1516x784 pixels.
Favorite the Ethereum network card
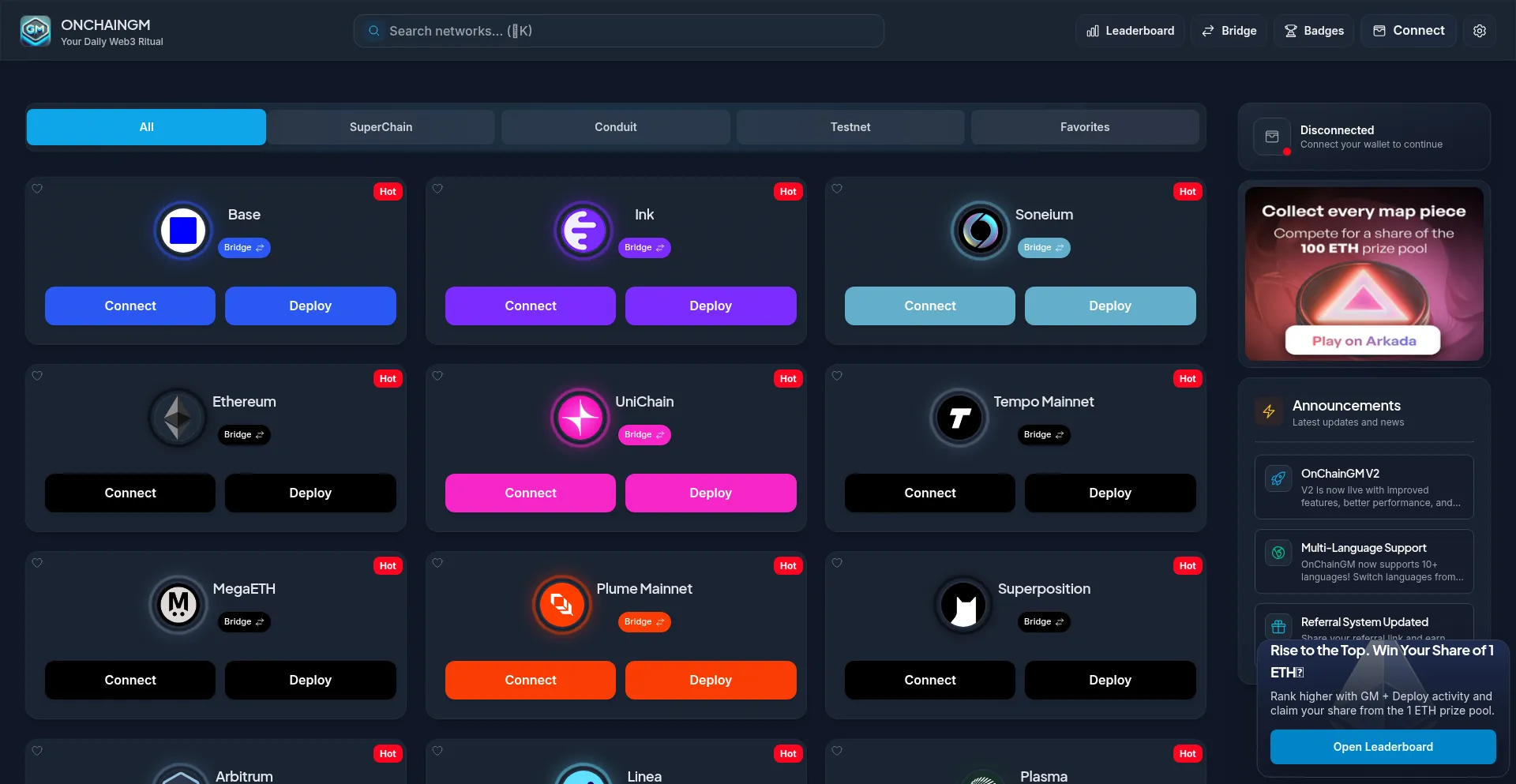(x=37, y=376)
